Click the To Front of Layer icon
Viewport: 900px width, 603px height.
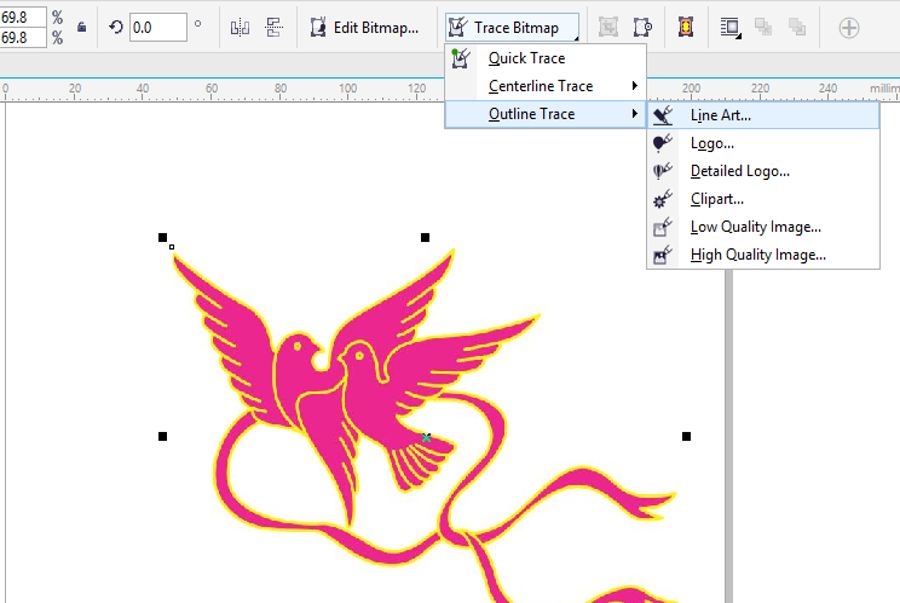763,26
